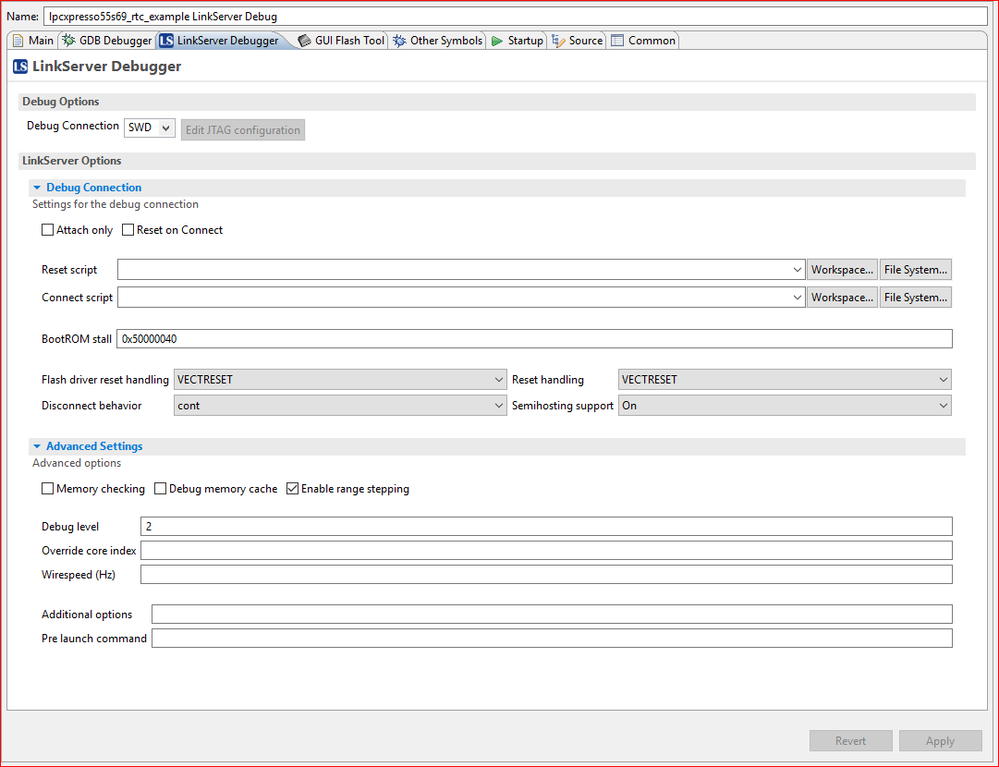Change the Semihosting support setting
This screenshot has height=767, width=999.
(944, 405)
